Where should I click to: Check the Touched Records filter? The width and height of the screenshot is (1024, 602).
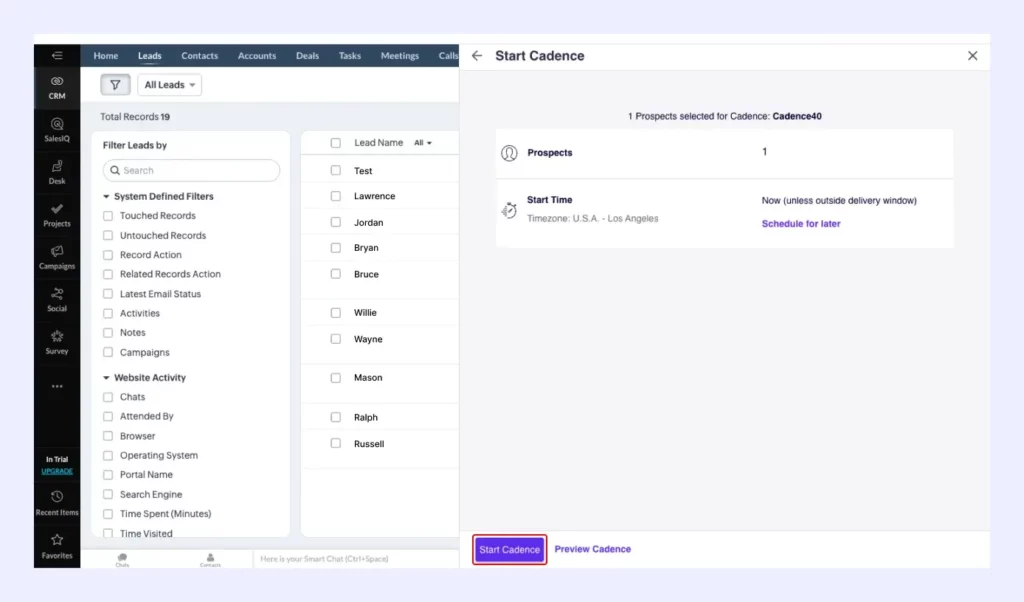[108, 215]
